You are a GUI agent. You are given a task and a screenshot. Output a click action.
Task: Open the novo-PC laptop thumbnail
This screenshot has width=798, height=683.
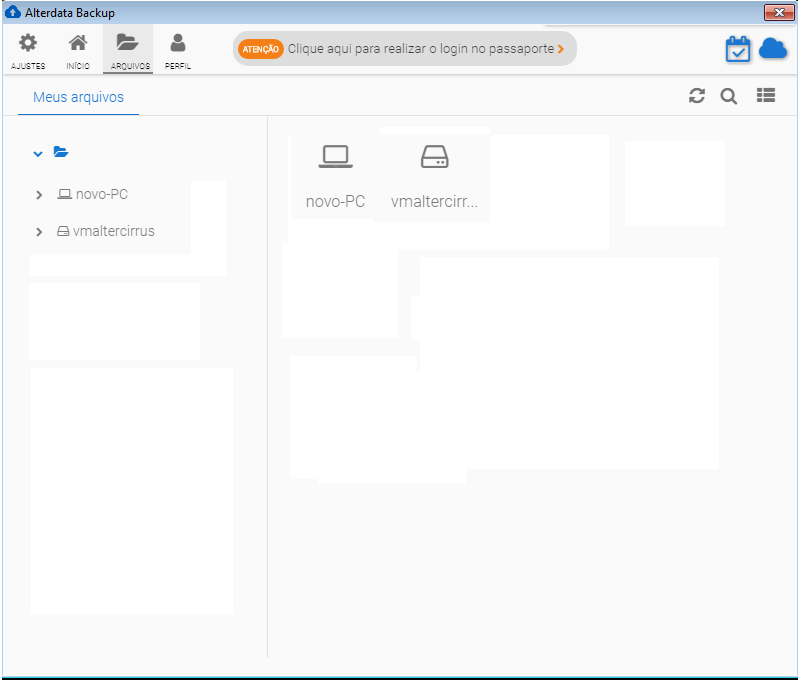pyautogui.click(x=335, y=177)
